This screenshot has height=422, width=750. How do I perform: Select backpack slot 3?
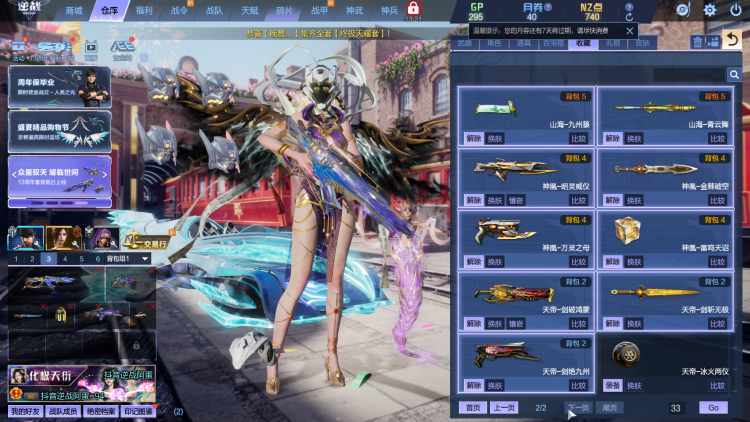tap(48, 259)
